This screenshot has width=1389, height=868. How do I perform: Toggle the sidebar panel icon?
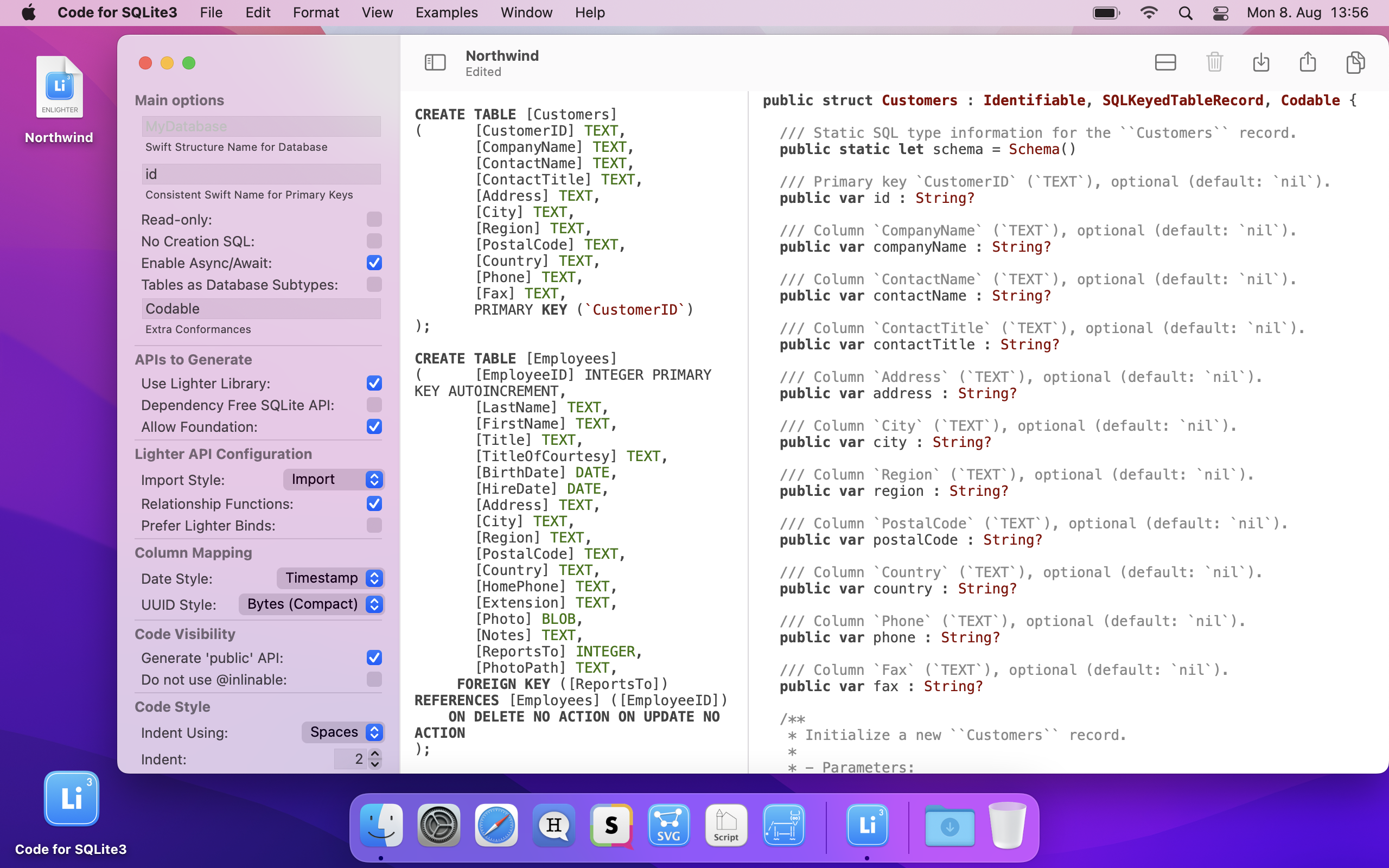pos(435,62)
